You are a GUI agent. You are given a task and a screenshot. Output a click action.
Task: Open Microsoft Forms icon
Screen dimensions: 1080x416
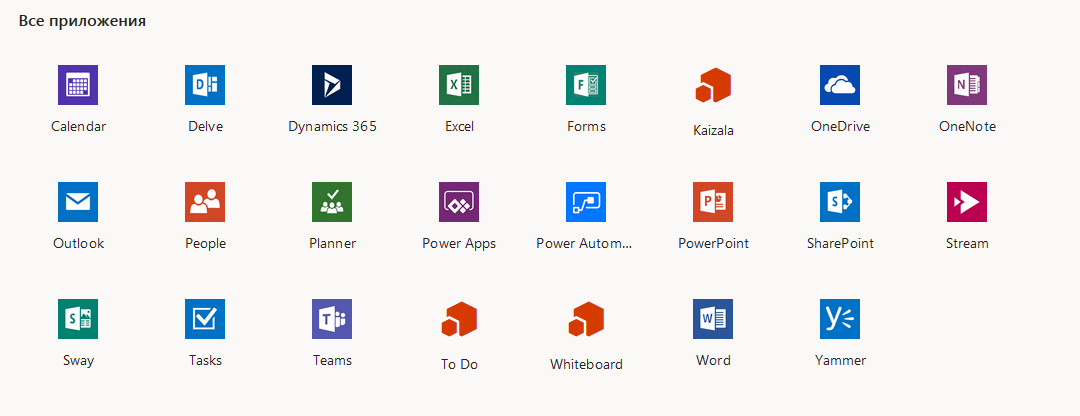586,85
